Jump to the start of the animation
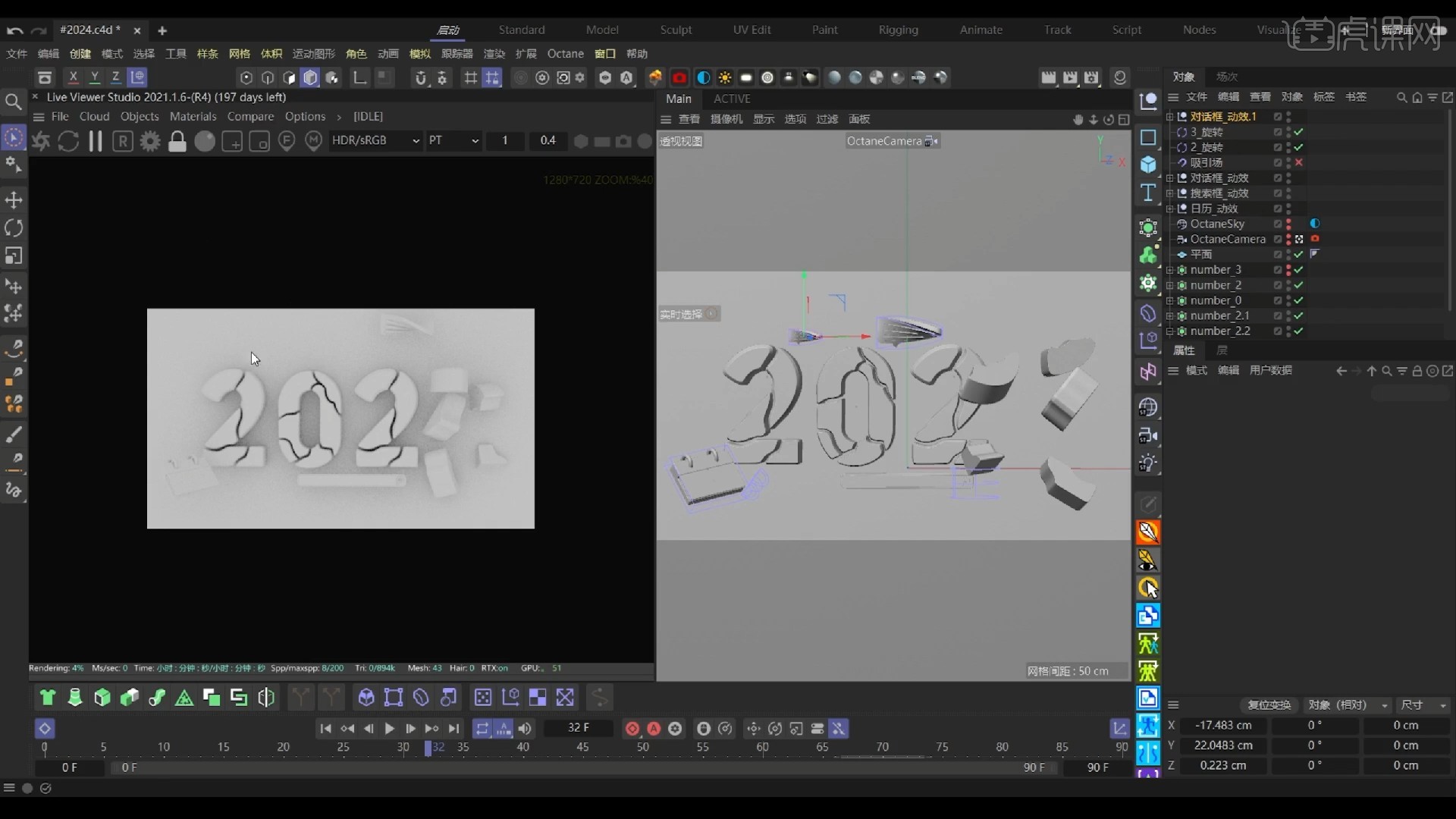Image resolution: width=1456 pixels, height=819 pixels. tap(325, 729)
